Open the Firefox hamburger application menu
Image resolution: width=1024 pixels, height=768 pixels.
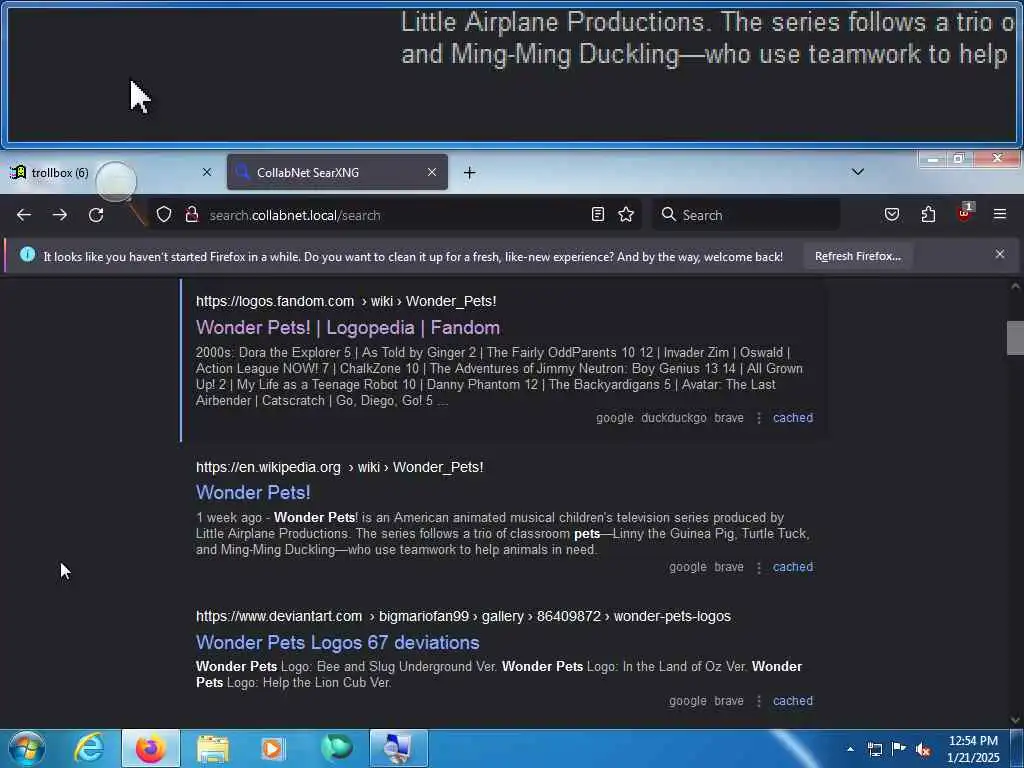click(1000, 214)
